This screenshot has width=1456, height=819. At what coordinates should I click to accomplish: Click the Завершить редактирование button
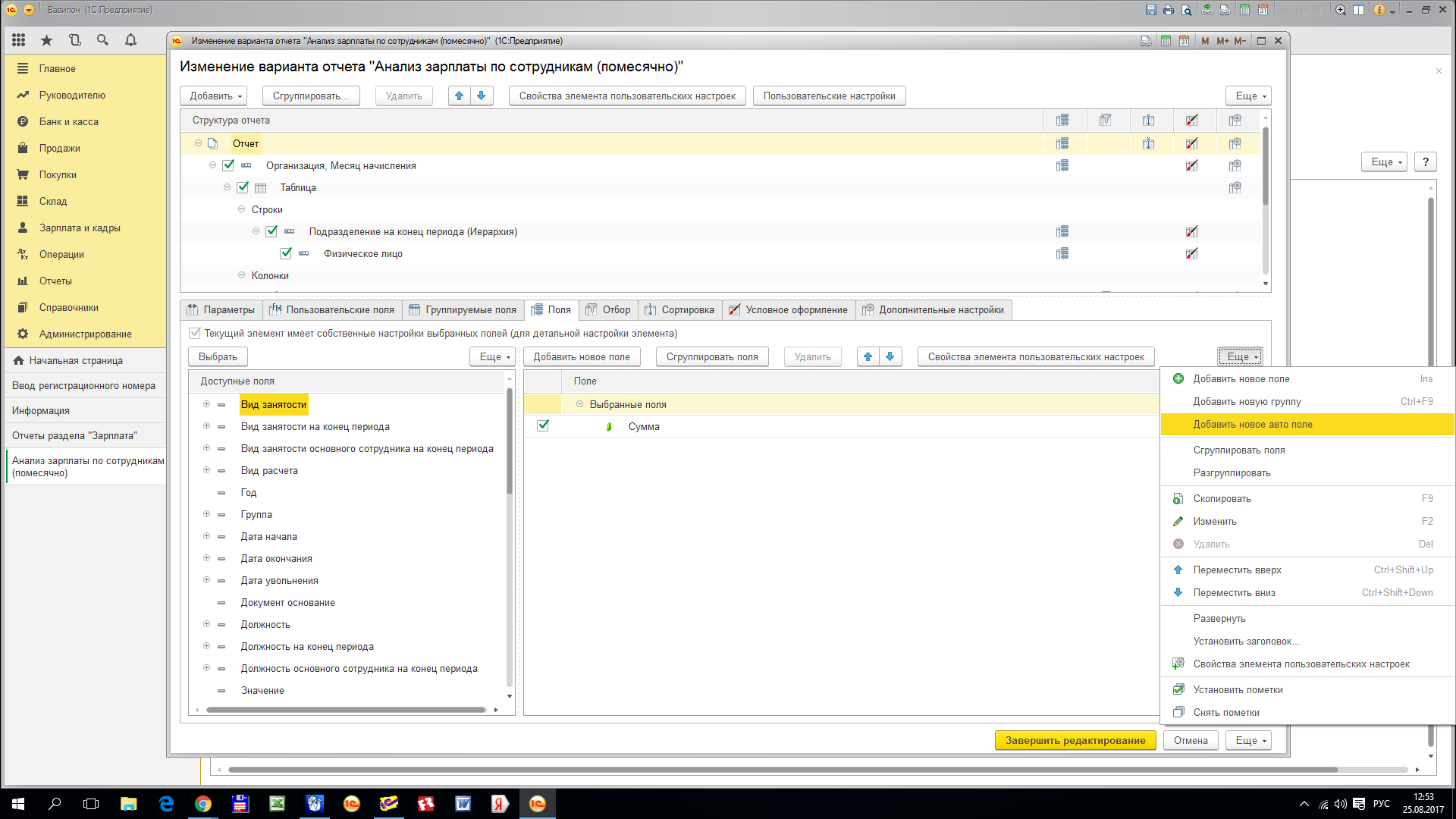pyautogui.click(x=1075, y=740)
